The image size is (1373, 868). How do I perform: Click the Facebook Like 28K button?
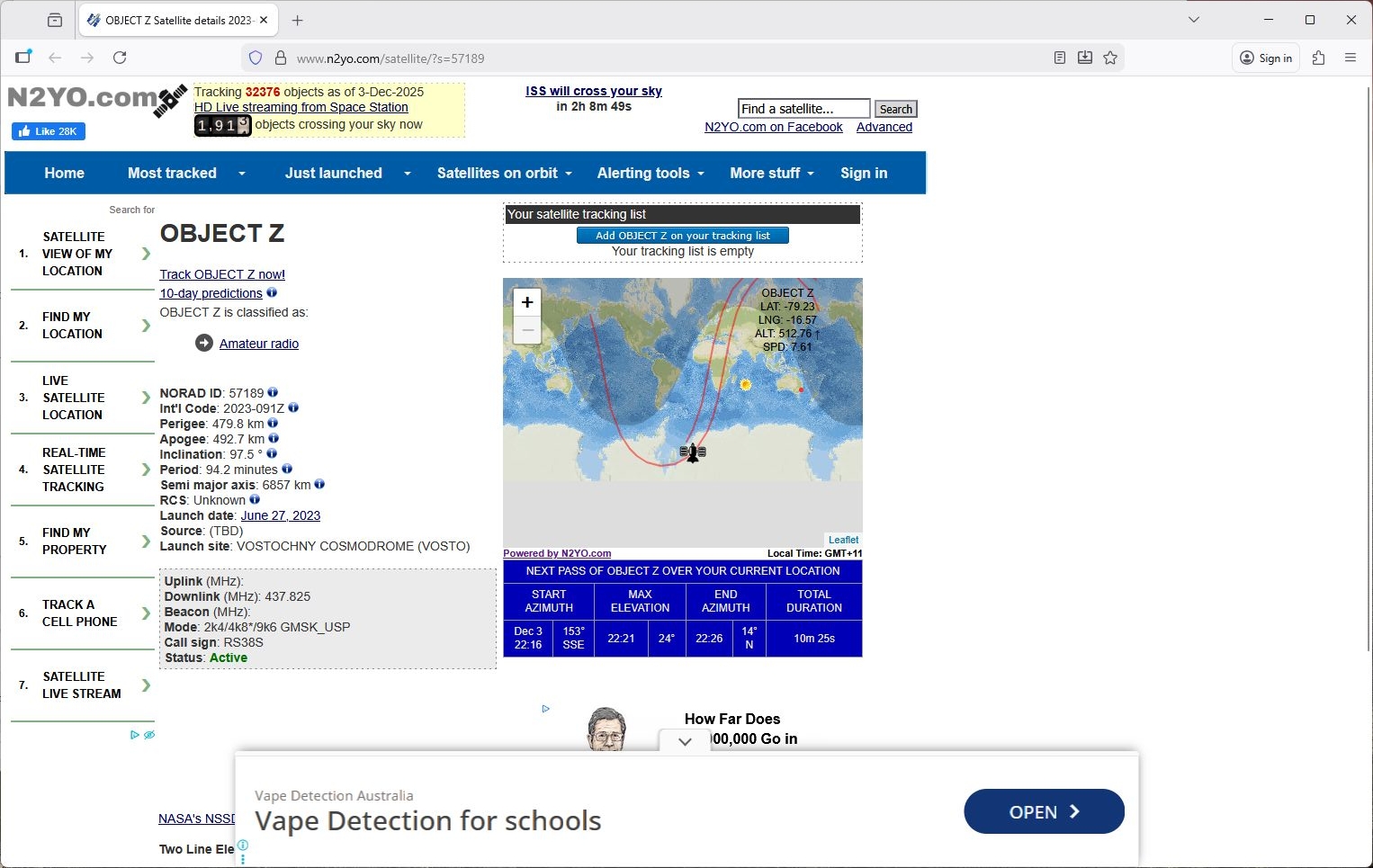pyautogui.click(x=49, y=131)
